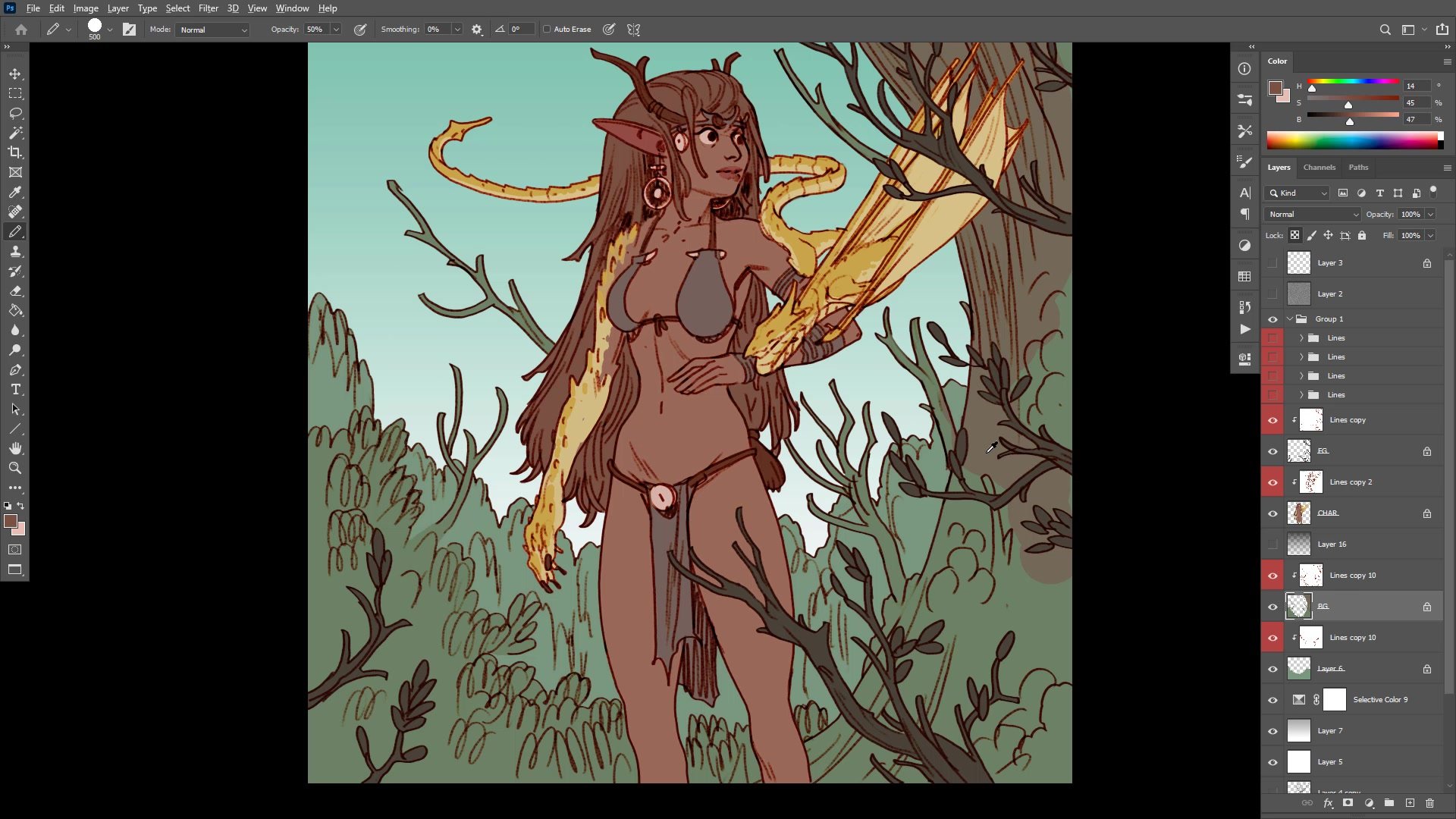
Task: Click the create new layer icon
Action: (1410, 803)
